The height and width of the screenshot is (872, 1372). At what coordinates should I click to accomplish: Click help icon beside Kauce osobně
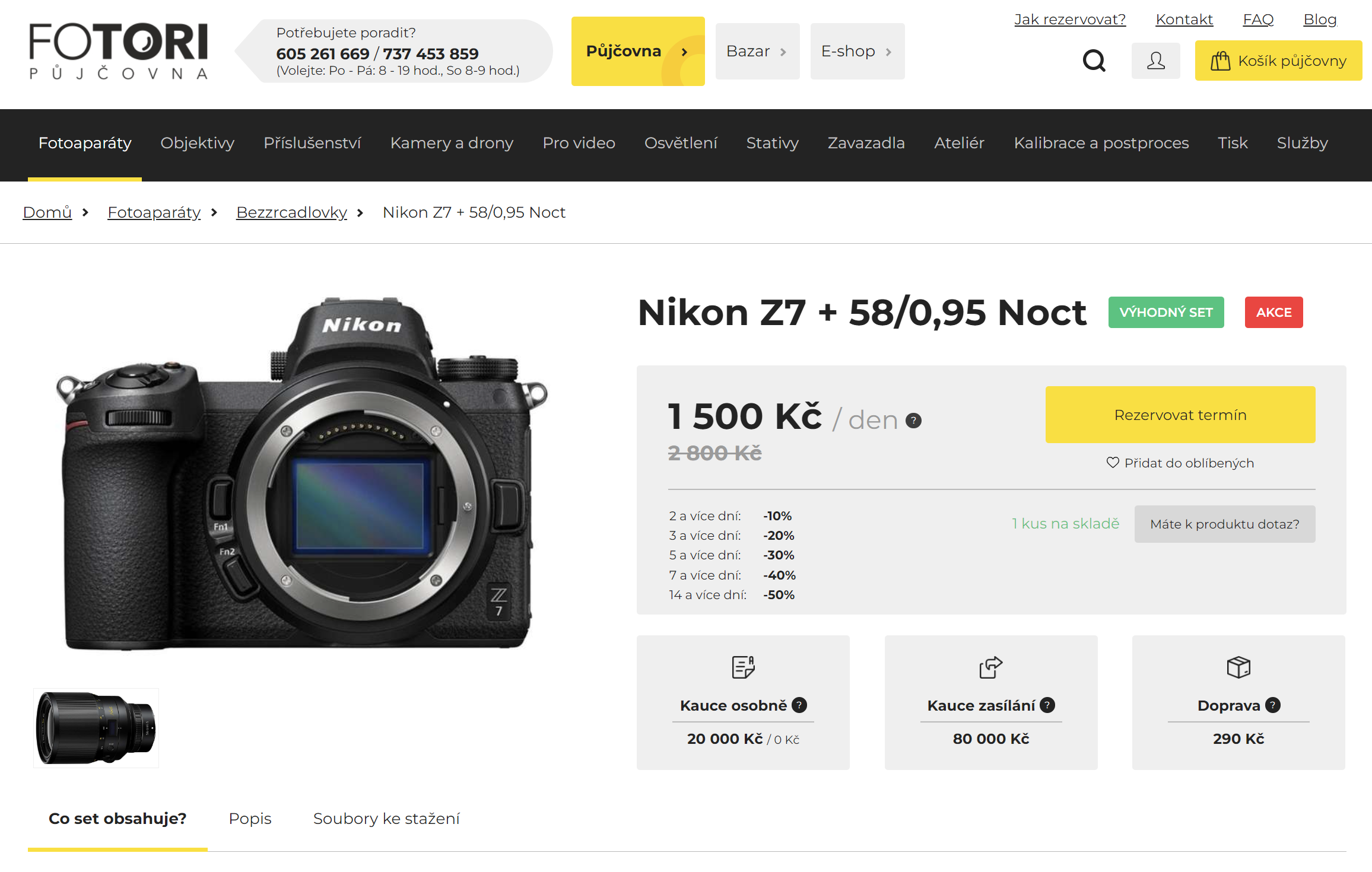799,705
